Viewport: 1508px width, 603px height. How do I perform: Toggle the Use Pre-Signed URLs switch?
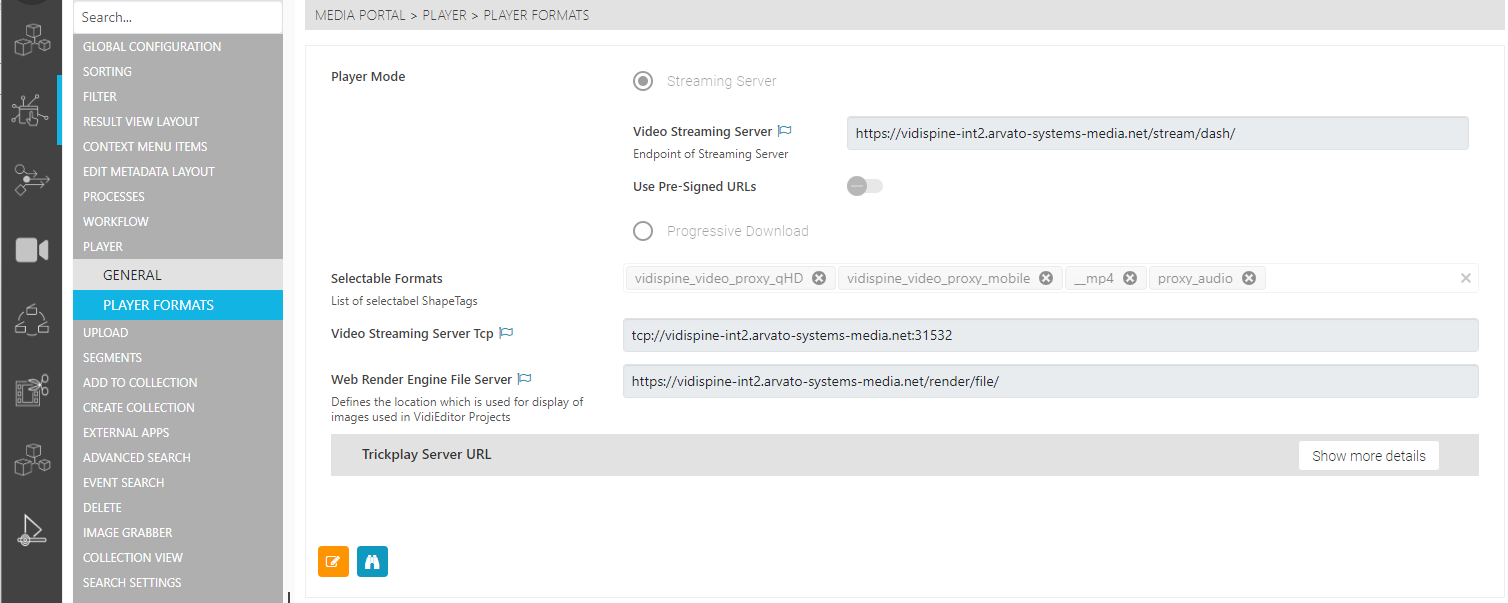coord(864,186)
